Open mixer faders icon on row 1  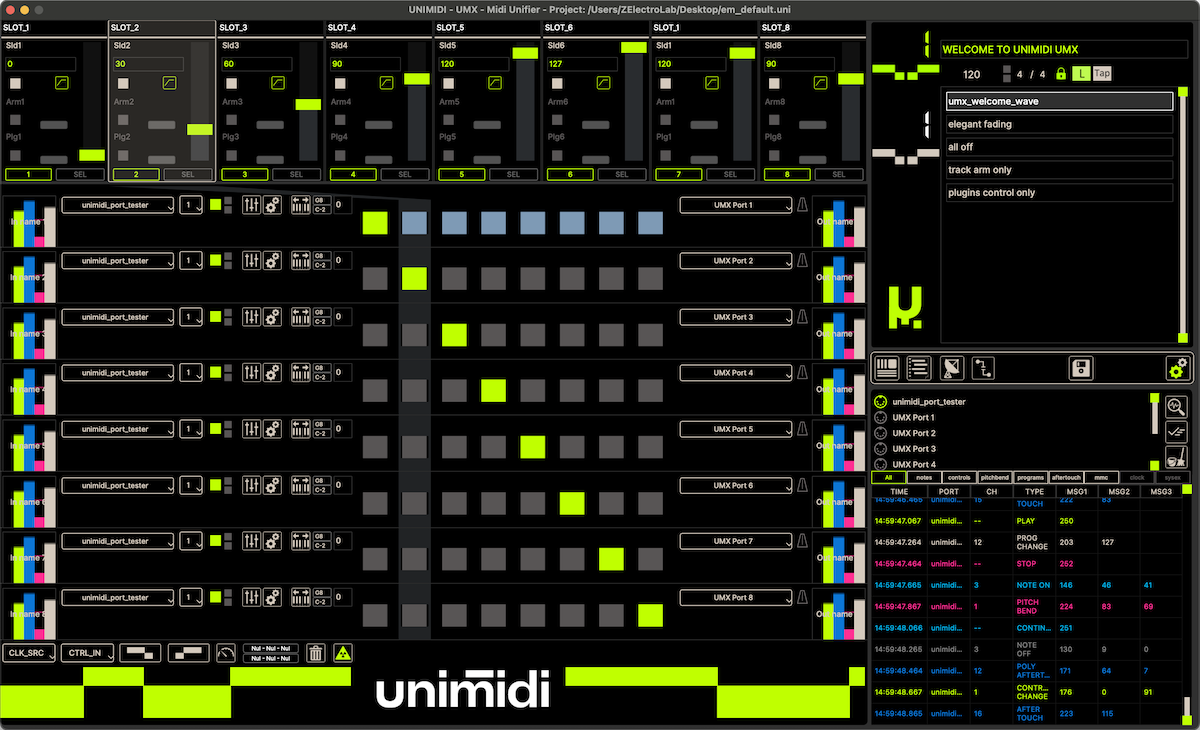(x=252, y=205)
